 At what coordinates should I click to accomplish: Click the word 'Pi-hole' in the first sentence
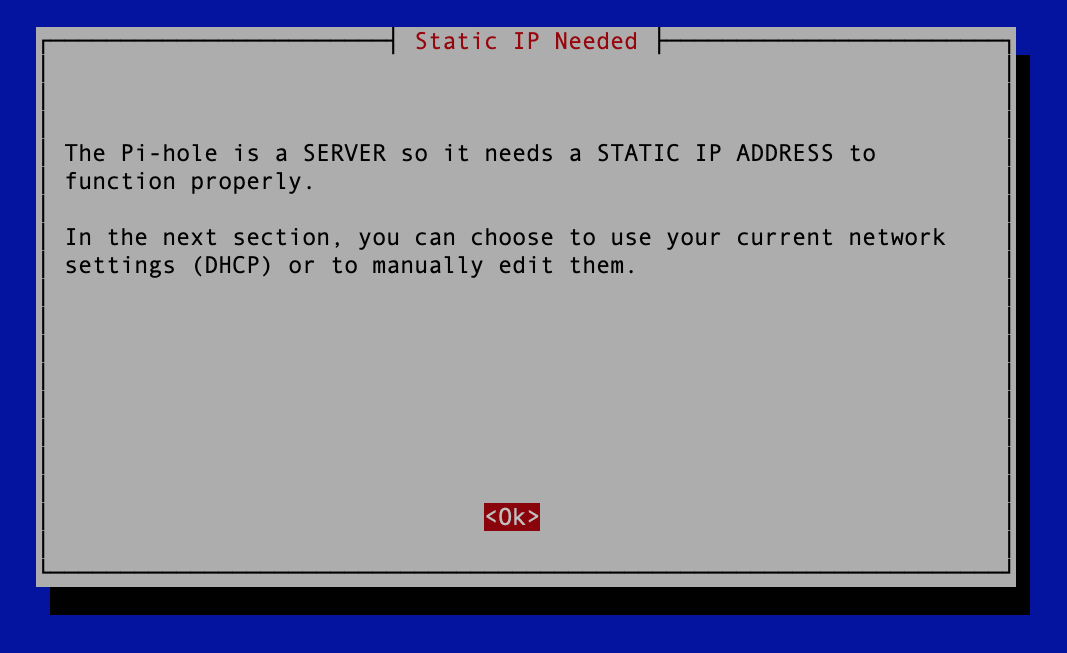(169, 153)
